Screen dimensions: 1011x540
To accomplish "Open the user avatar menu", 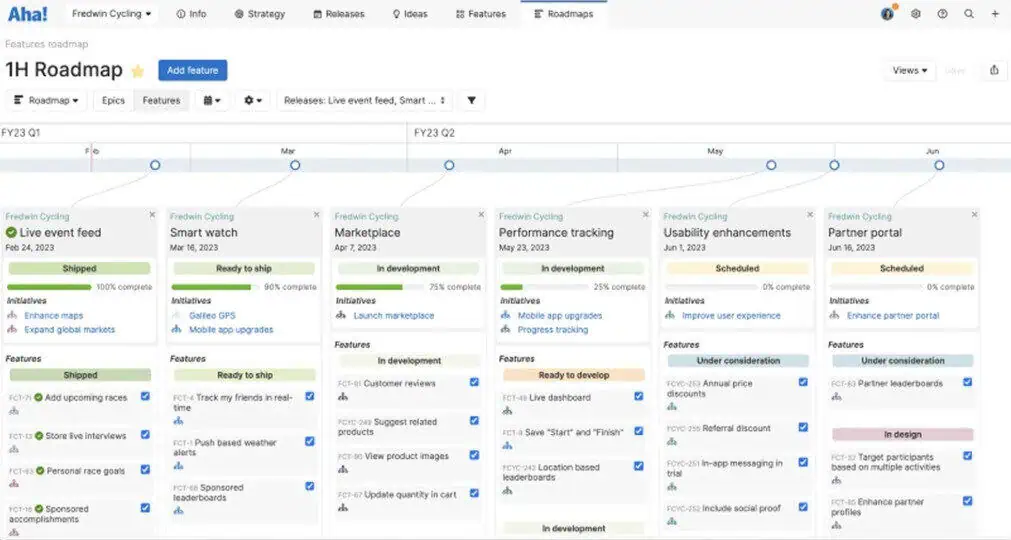I will point(888,14).
